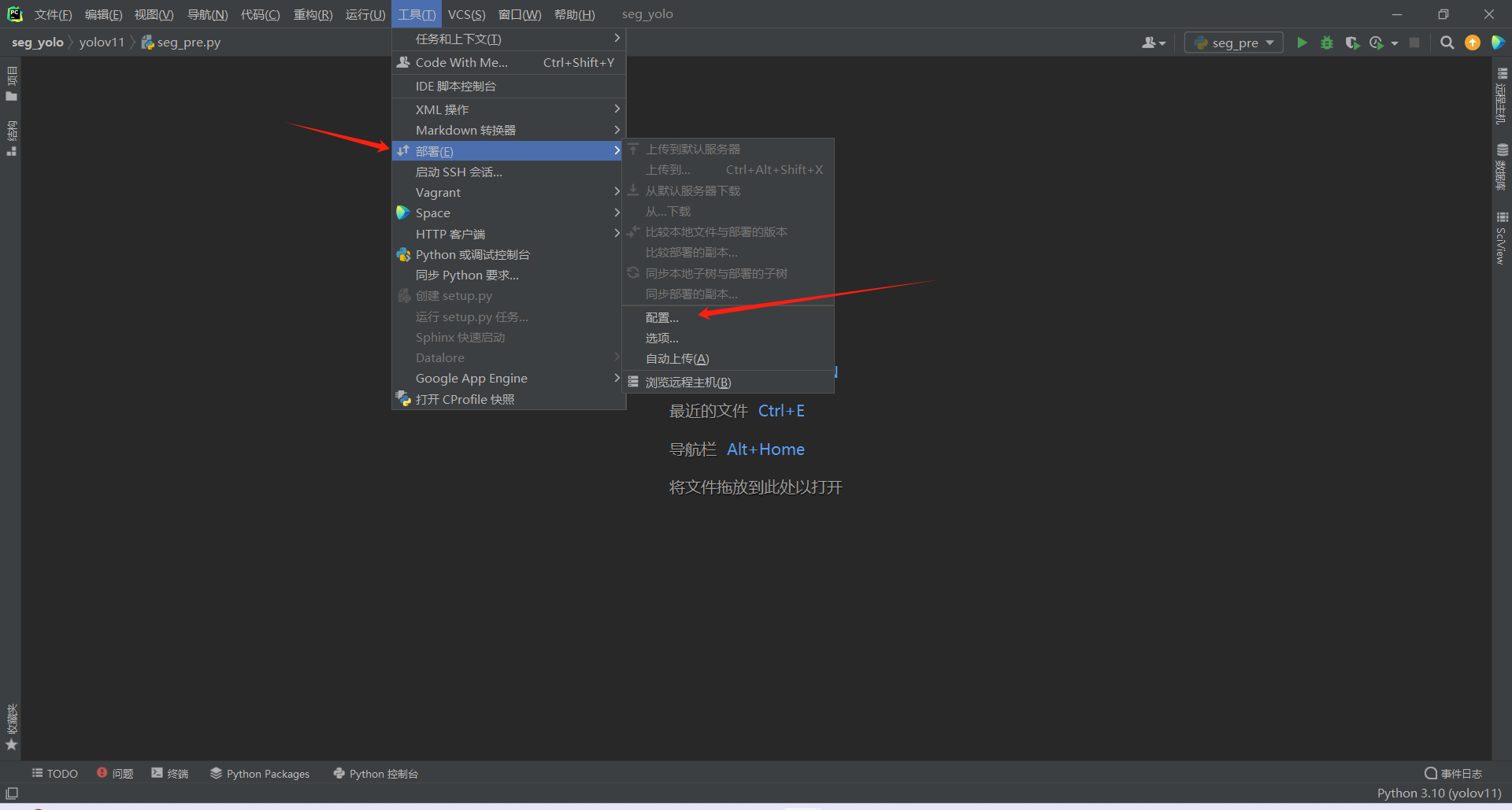Open SciView right sidebar tab
This screenshot has width=1512, height=810.
click(1502, 238)
